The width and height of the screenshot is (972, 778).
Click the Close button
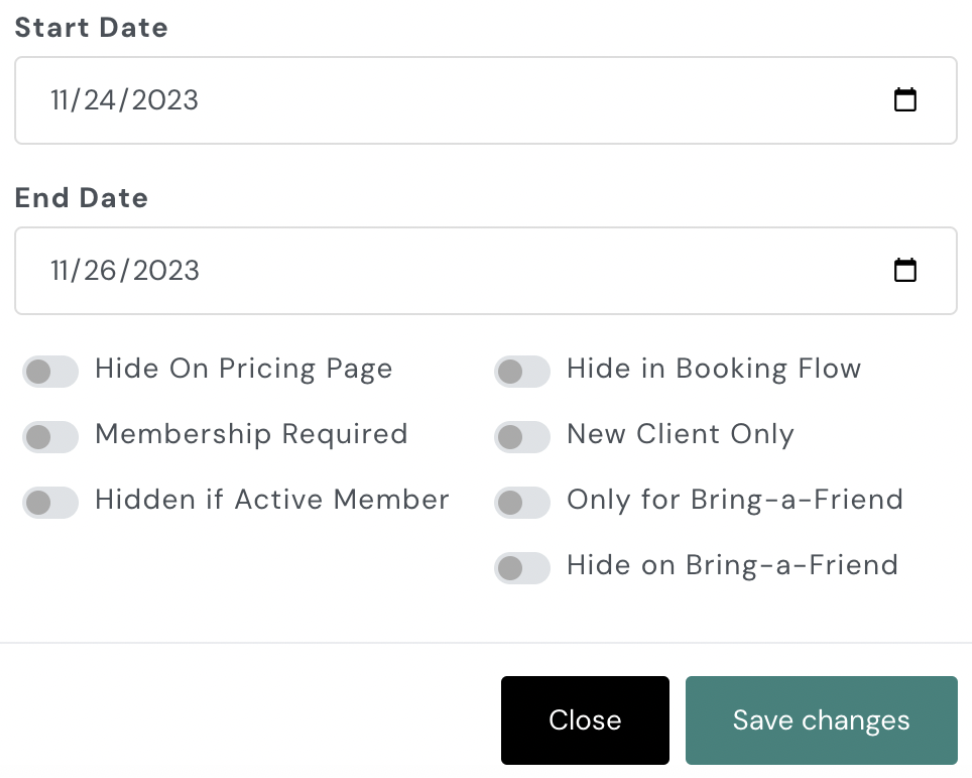coord(585,720)
